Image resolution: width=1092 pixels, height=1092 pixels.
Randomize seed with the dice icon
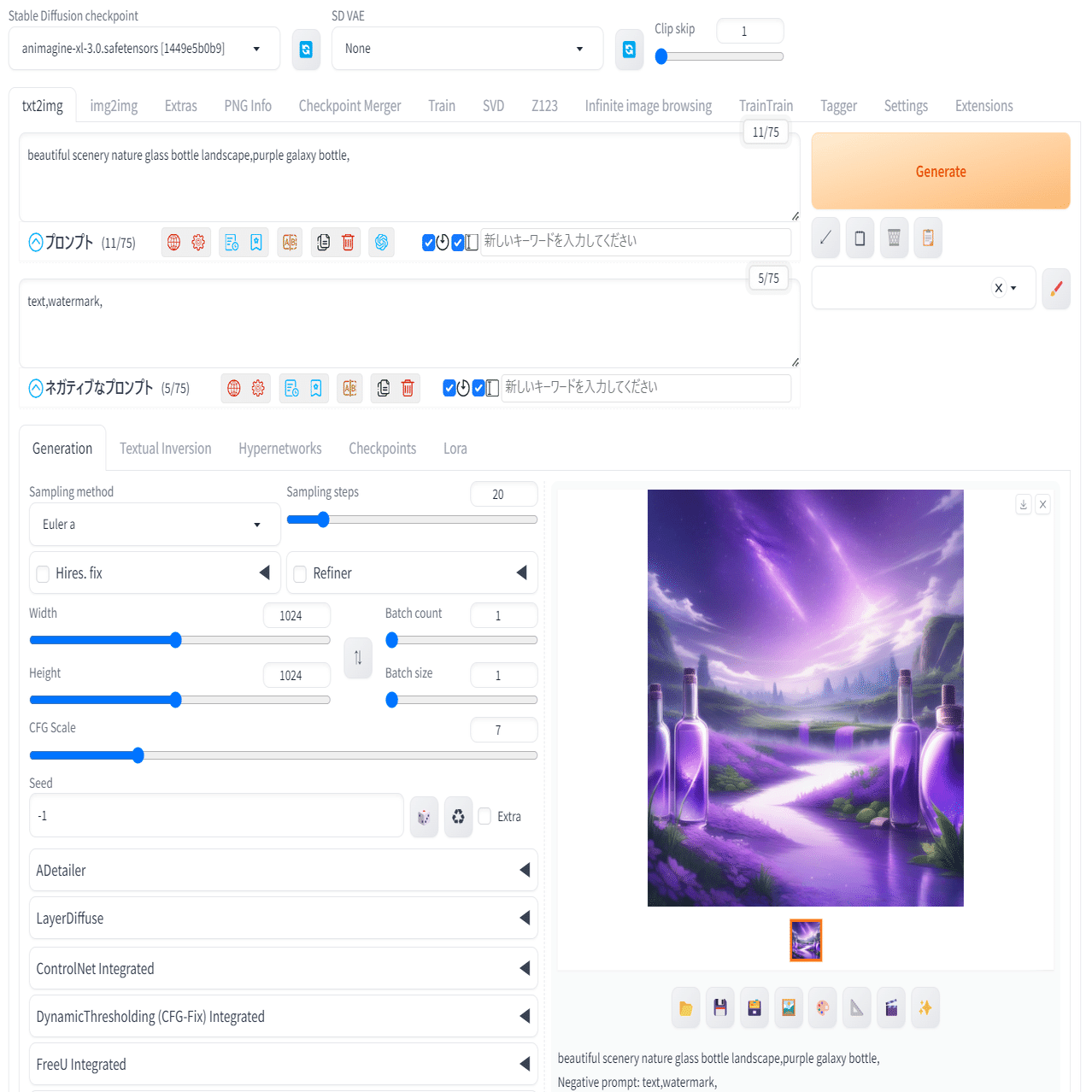[x=424, y=817]
